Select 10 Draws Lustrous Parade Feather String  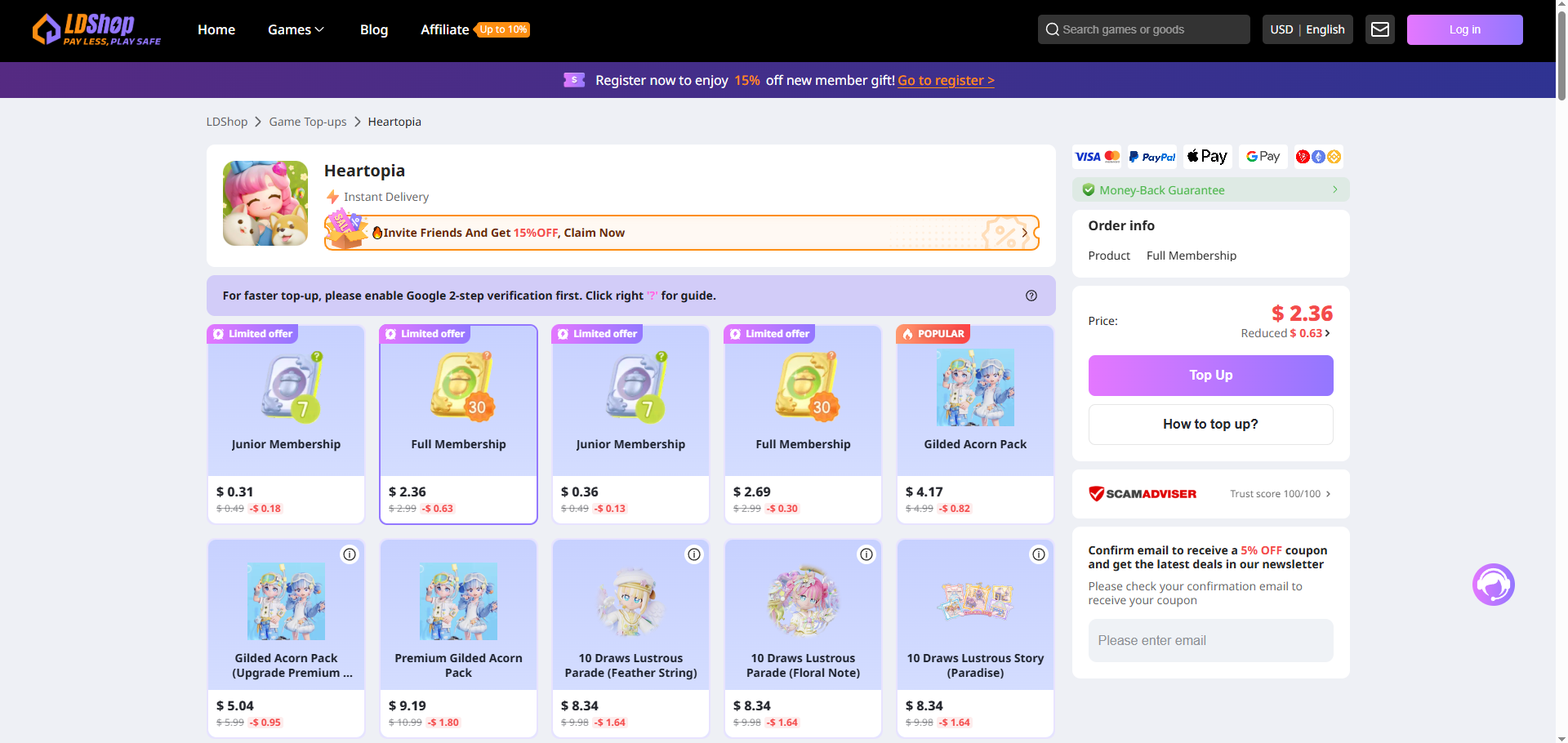tap(630, 638)
